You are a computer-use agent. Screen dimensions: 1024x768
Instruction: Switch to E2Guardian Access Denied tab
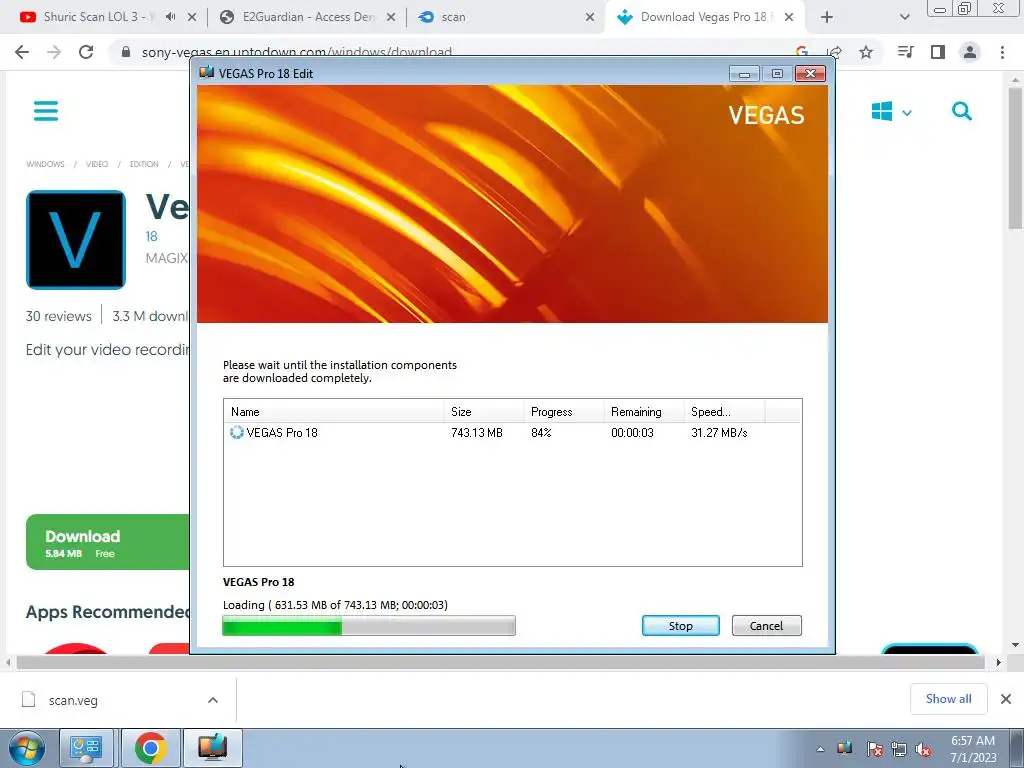coord(307,17)
